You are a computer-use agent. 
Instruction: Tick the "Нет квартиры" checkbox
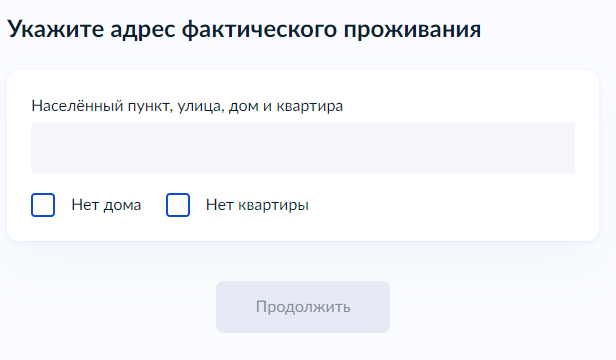click(178, 205)
